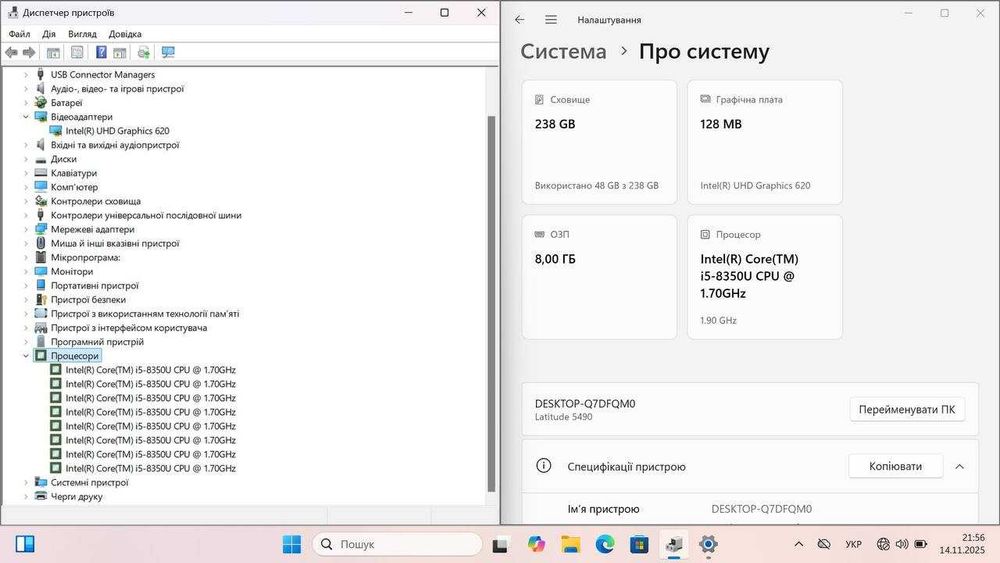Open Microsoft Edge from the taskbar
Image resolution: width=1000 pixels, height=563 pixels.
(x=605, y=544)
